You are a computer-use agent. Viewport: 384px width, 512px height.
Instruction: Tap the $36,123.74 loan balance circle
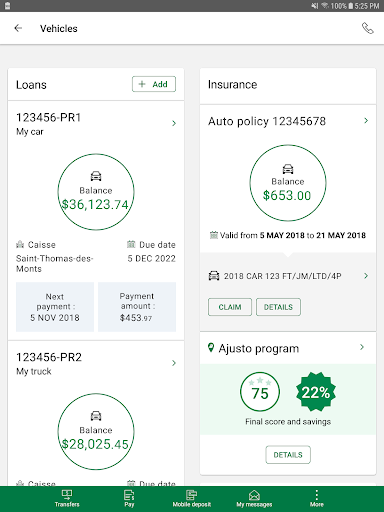coord(96,192)
